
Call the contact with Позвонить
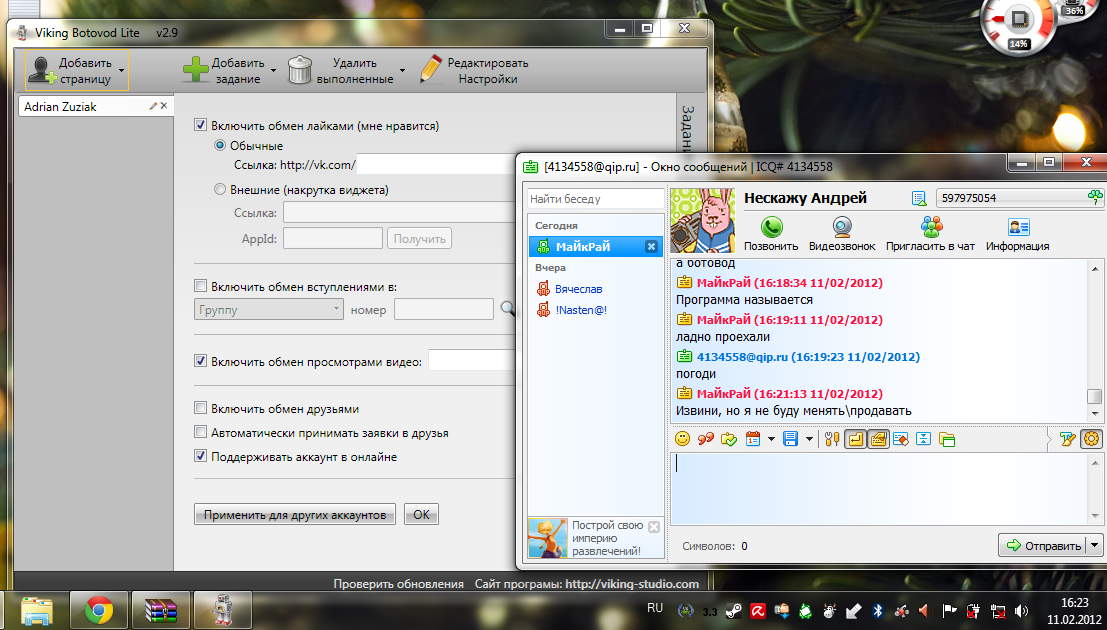[771, 234]
